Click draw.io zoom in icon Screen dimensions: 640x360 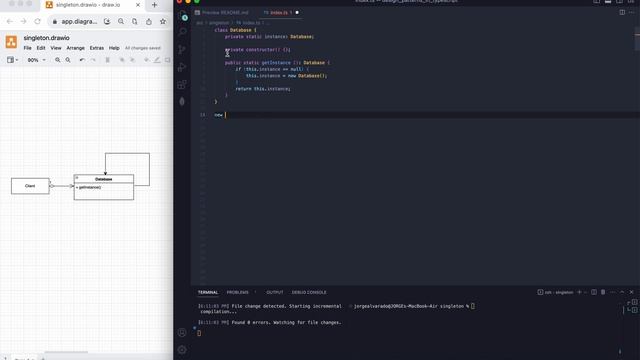click(58, 60)
